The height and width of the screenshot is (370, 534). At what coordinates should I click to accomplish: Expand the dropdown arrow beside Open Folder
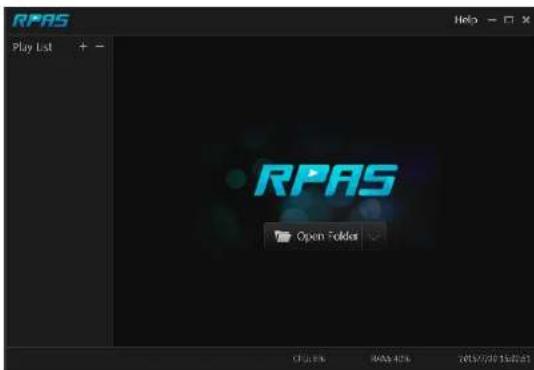(374, 236)
